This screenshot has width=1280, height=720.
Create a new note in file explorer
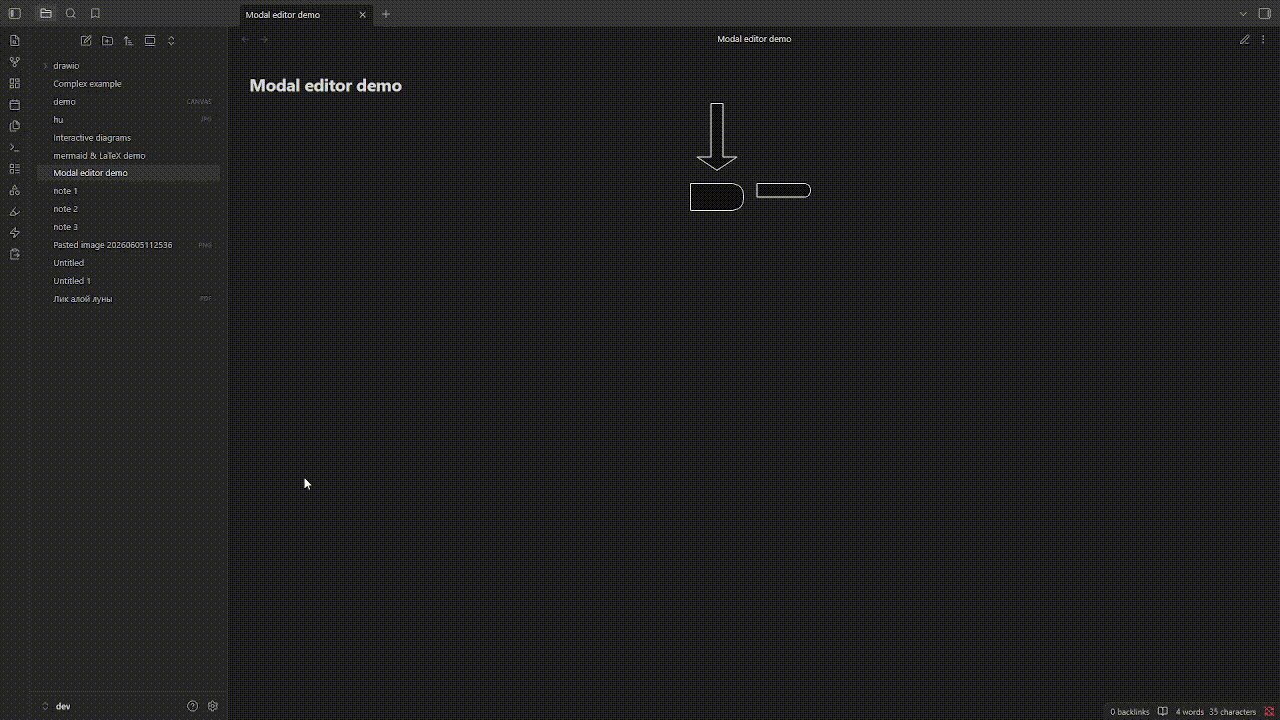(x=86, y=41)
